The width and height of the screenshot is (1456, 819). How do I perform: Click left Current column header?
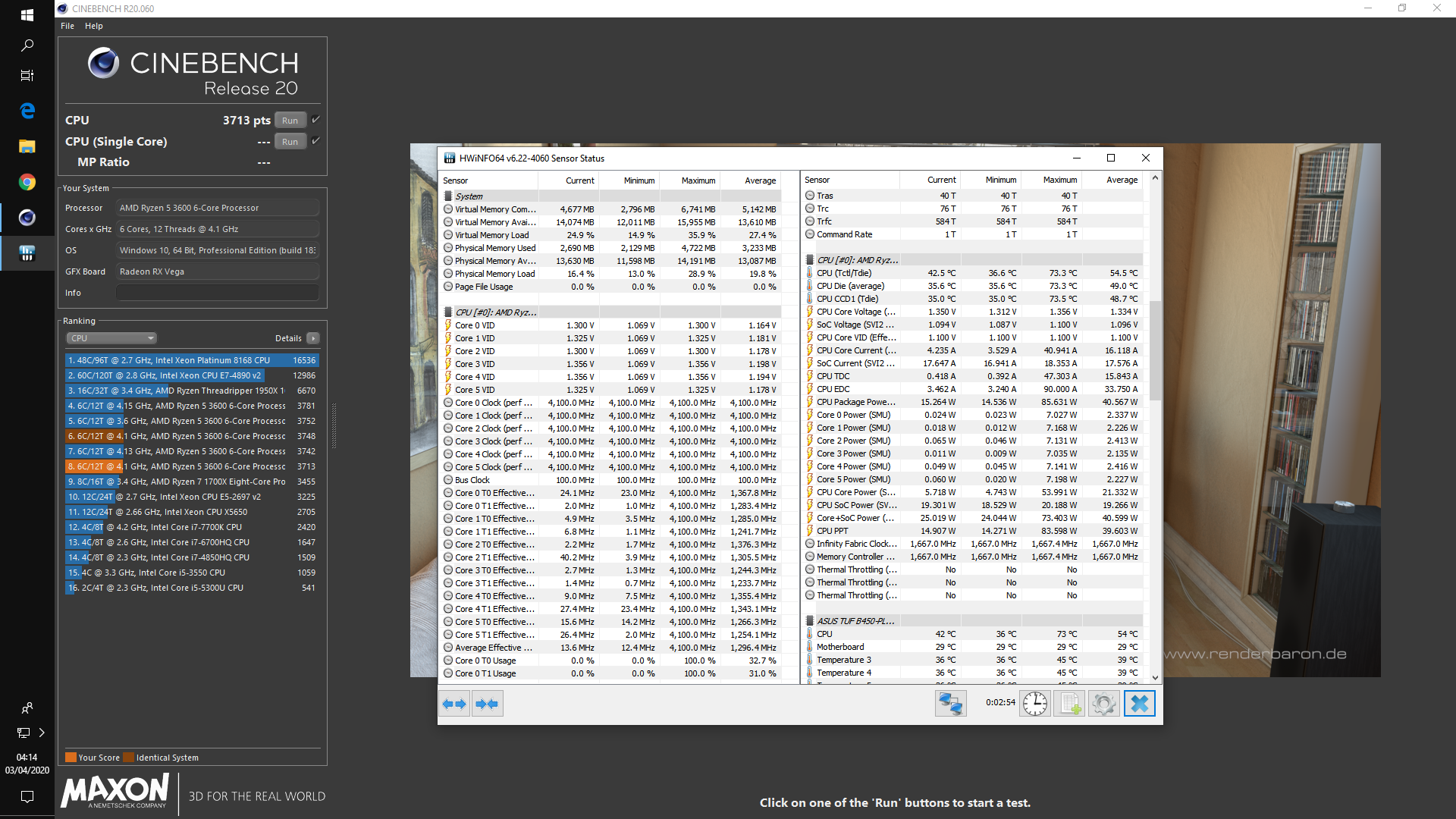point(569,180)
